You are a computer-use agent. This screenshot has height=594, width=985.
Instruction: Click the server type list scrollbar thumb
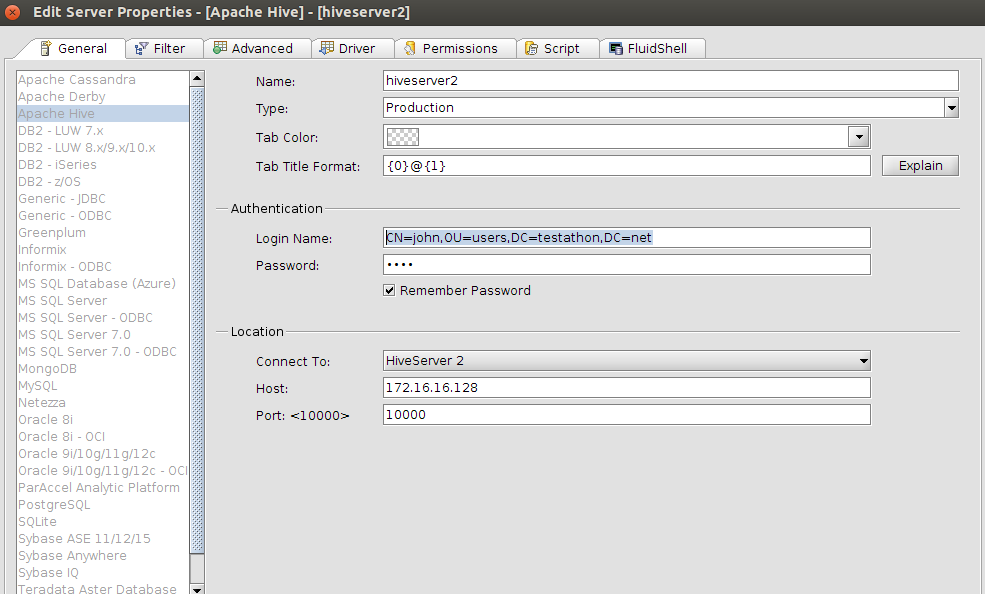coord(197,320)
